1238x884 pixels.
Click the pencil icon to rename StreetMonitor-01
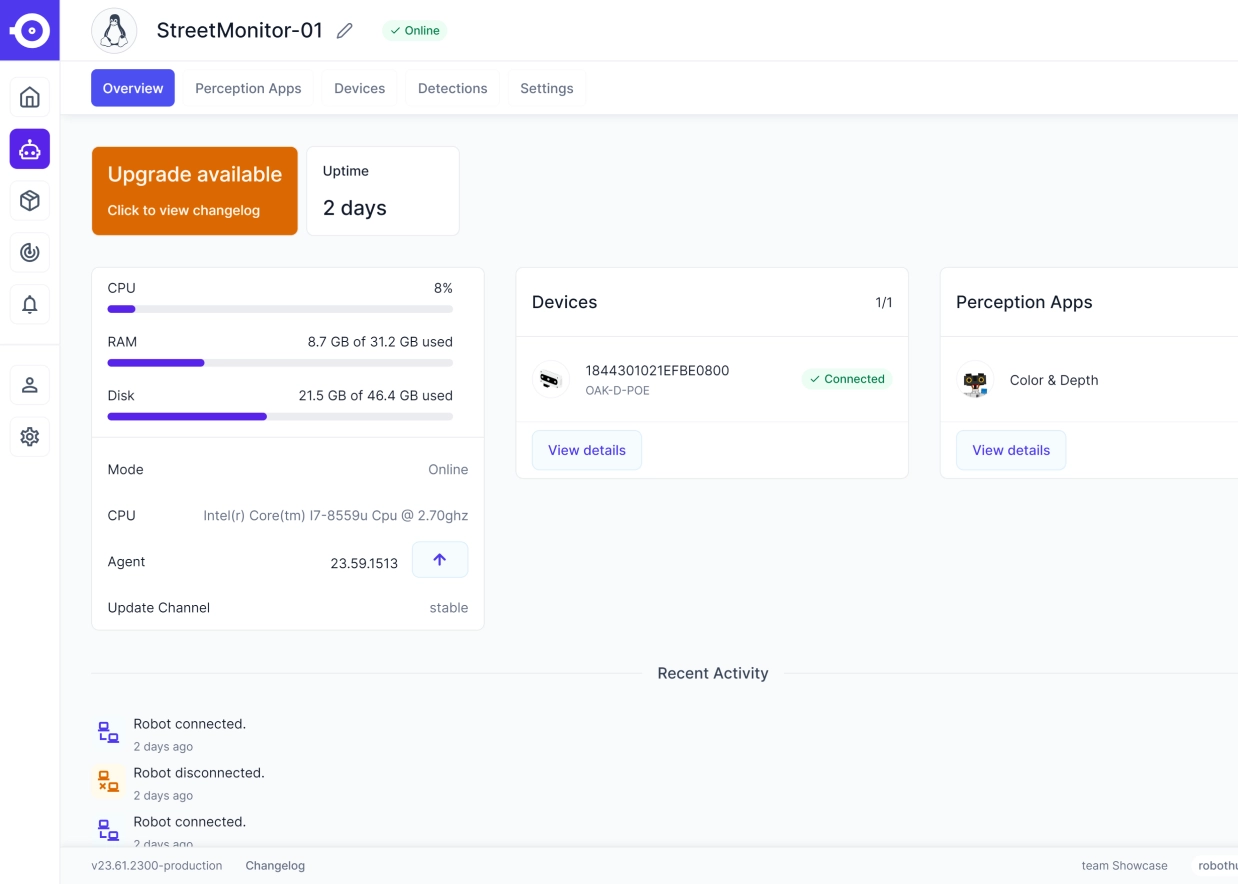(x=345, y=31)
